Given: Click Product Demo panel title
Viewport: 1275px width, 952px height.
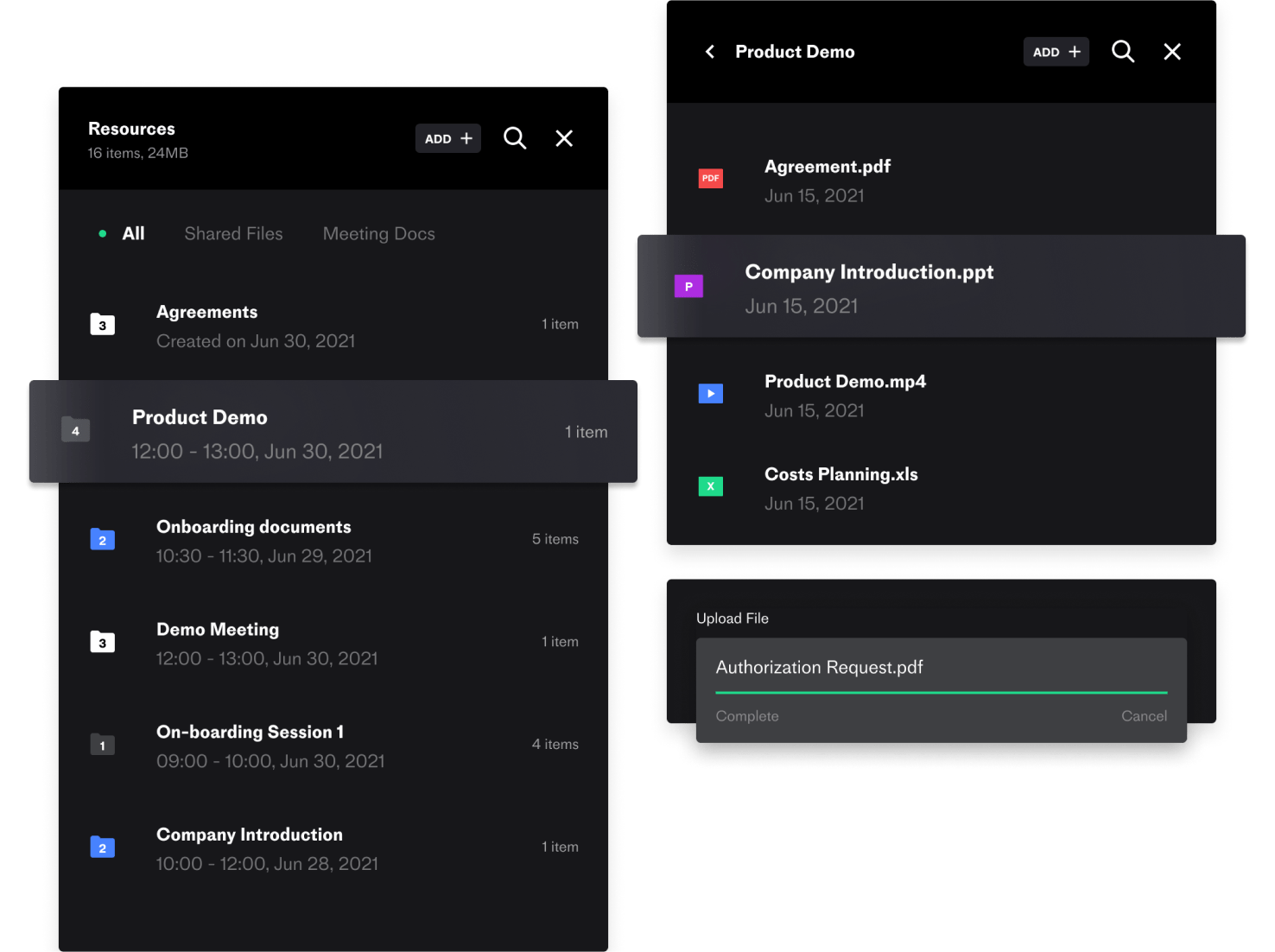Looking at the screenshot, I should (x=795, y=52).
